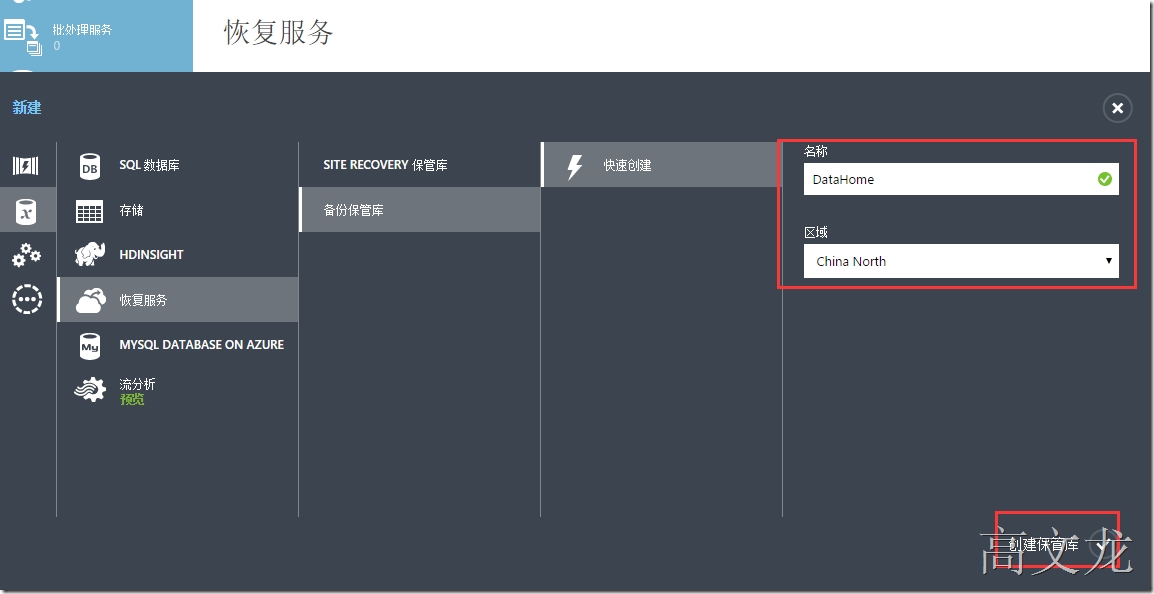This screenshot has width=1154, height=594.
Task: Select 流分析 preview option
Action: (178, 390)
